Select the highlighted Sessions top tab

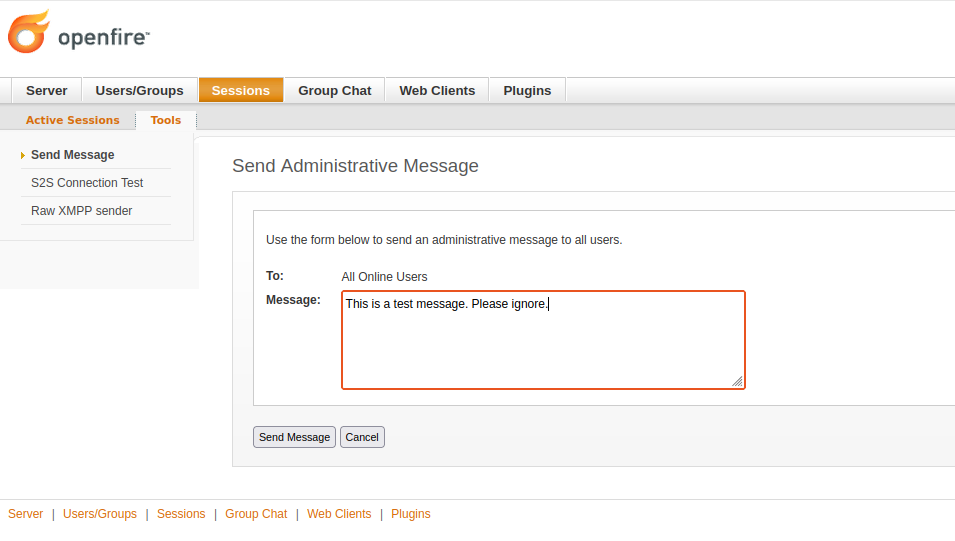240,90
